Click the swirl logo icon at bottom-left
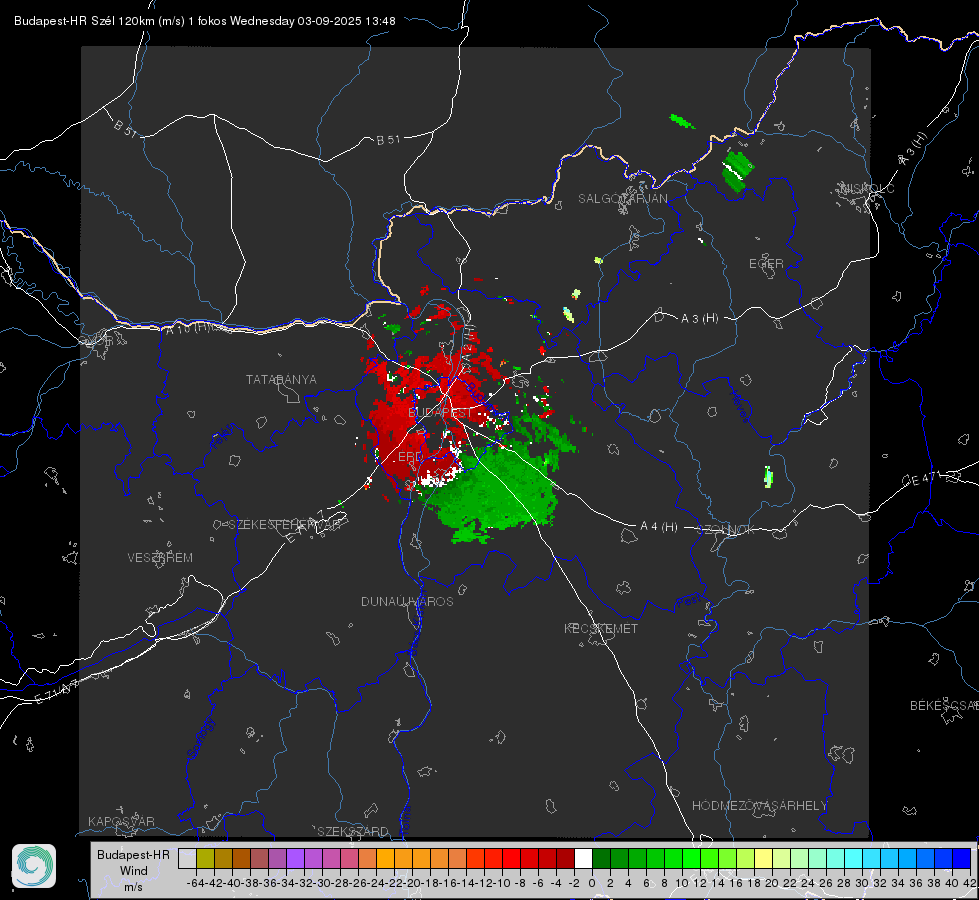The height and width of the screenshot is (900, 979). tap(34, 866)
